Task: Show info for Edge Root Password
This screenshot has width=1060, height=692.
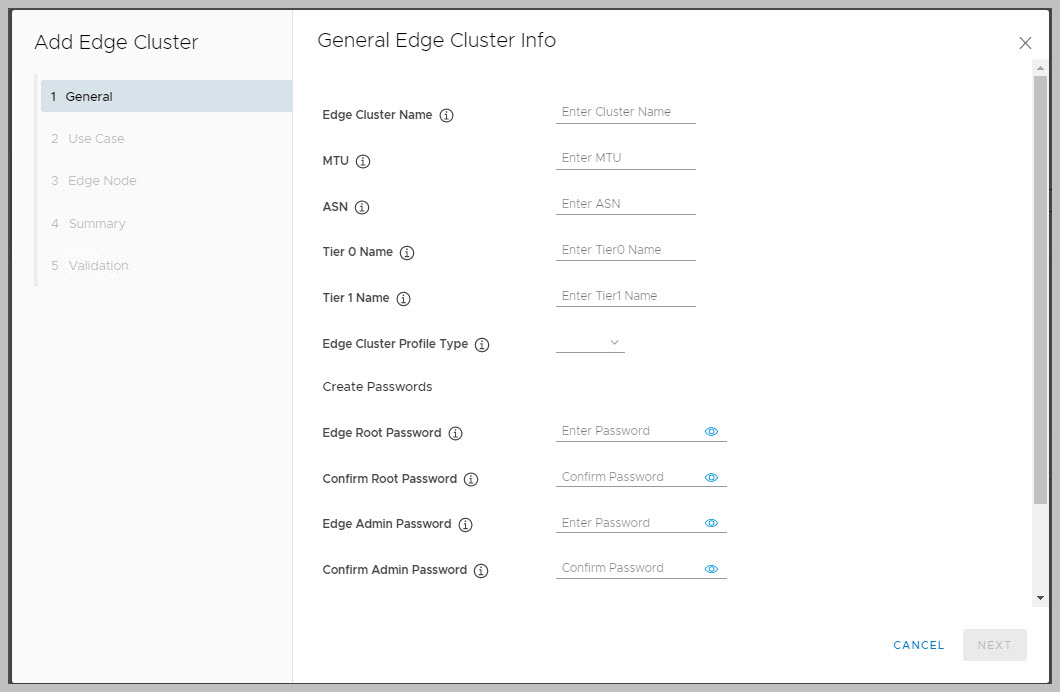Action: pyautogui.click(x=455, y=434)
